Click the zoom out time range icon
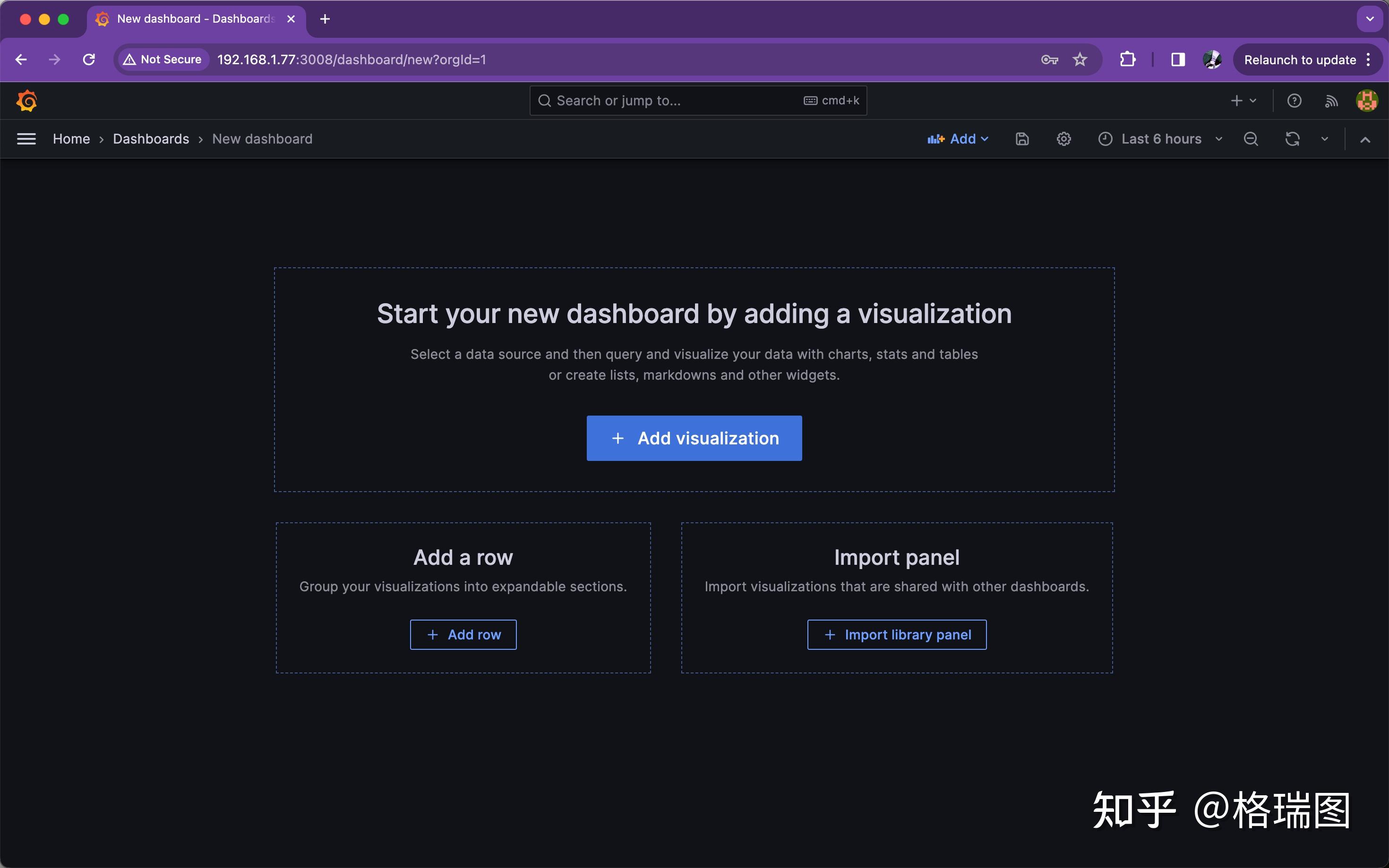1389x868 pixels. pos(1251,139)
